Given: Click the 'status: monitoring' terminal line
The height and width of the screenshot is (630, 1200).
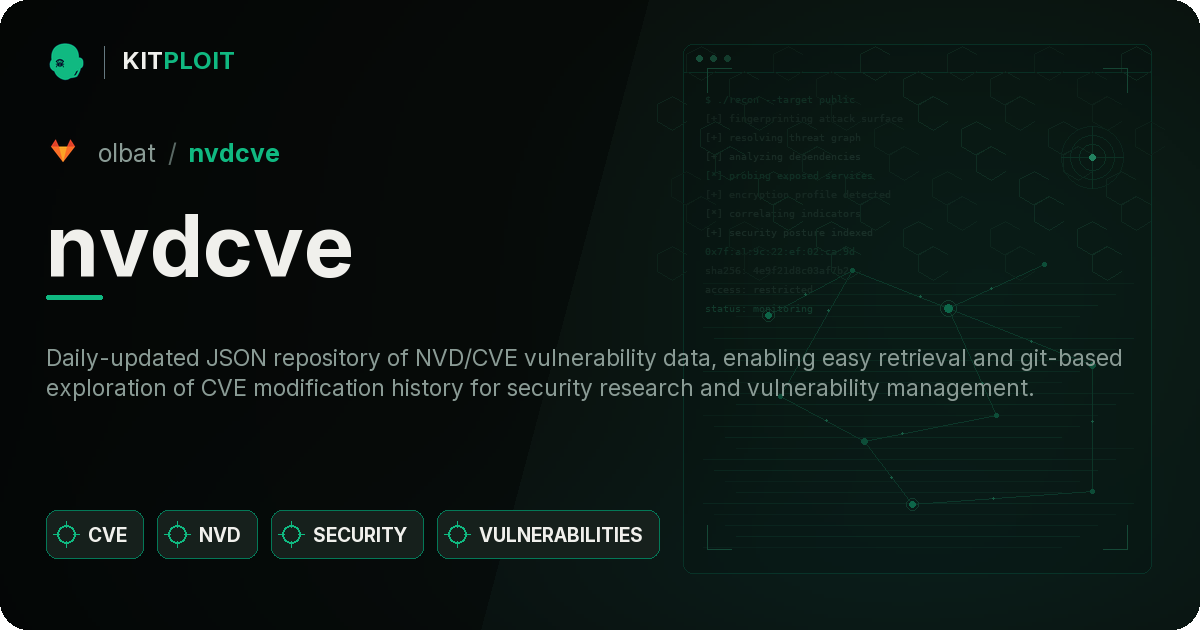Looking at the screenshot, I should tap(759, 309).
